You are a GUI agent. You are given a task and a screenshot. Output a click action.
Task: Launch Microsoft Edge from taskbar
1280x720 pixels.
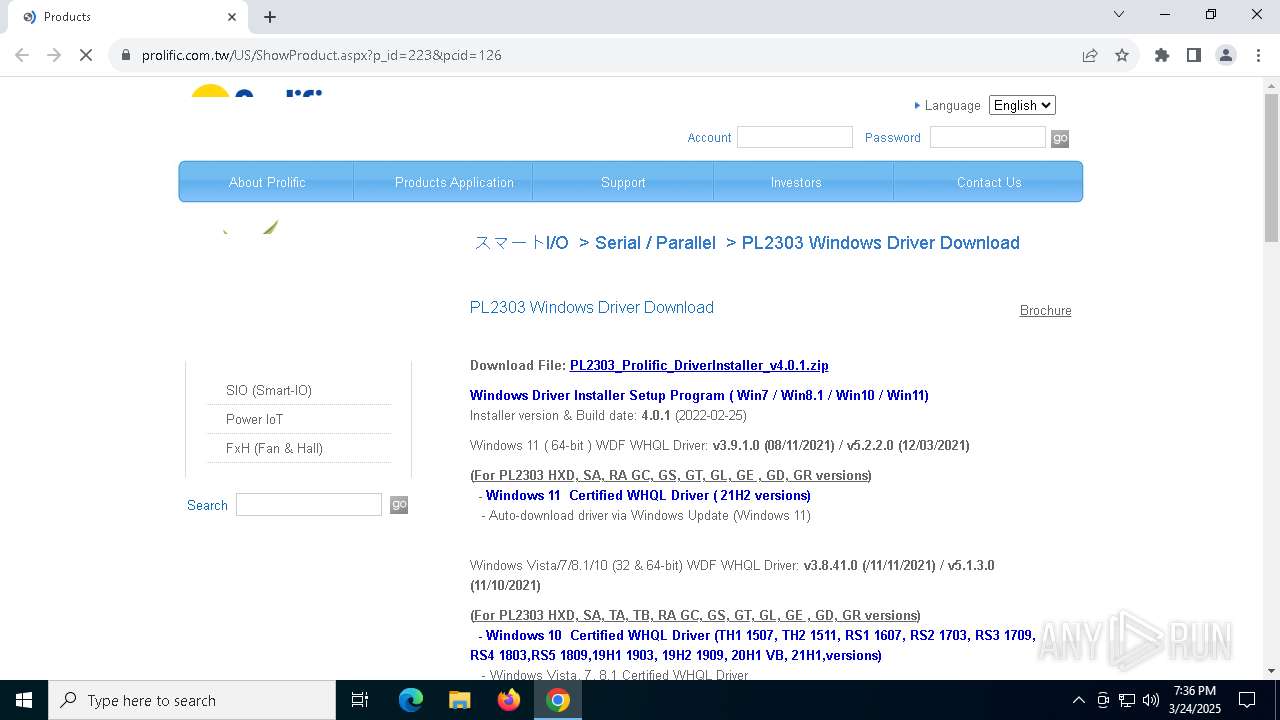point(411,700)
